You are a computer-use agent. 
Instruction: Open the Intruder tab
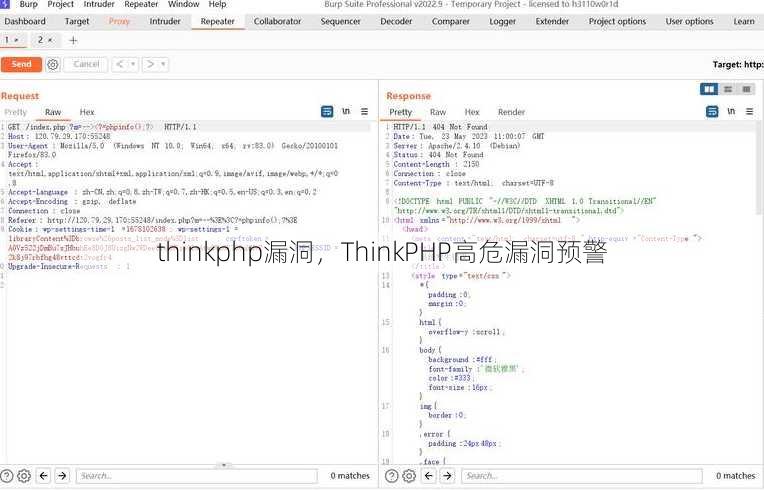(165, 21)
